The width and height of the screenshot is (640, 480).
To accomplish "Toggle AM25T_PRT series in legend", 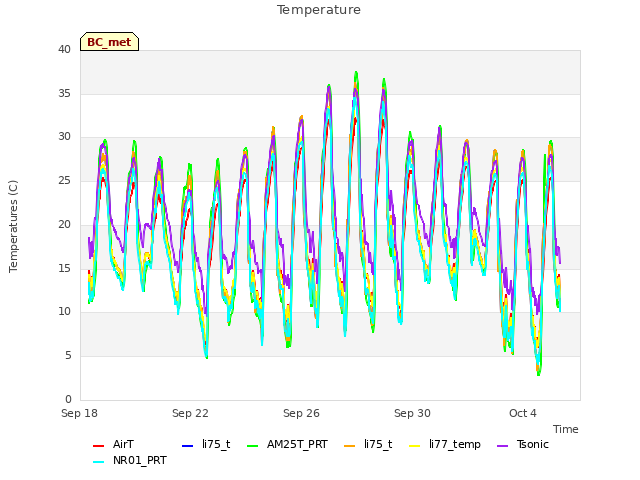I will tap(287, 444).
